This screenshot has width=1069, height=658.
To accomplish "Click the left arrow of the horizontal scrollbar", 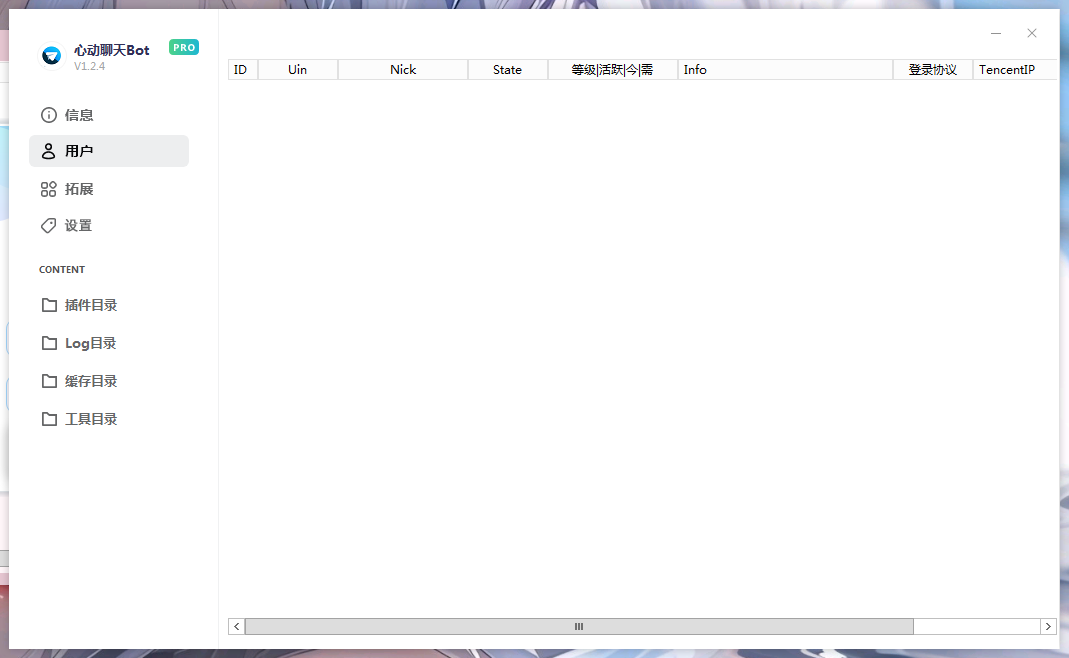I will (x=237, y=626).
